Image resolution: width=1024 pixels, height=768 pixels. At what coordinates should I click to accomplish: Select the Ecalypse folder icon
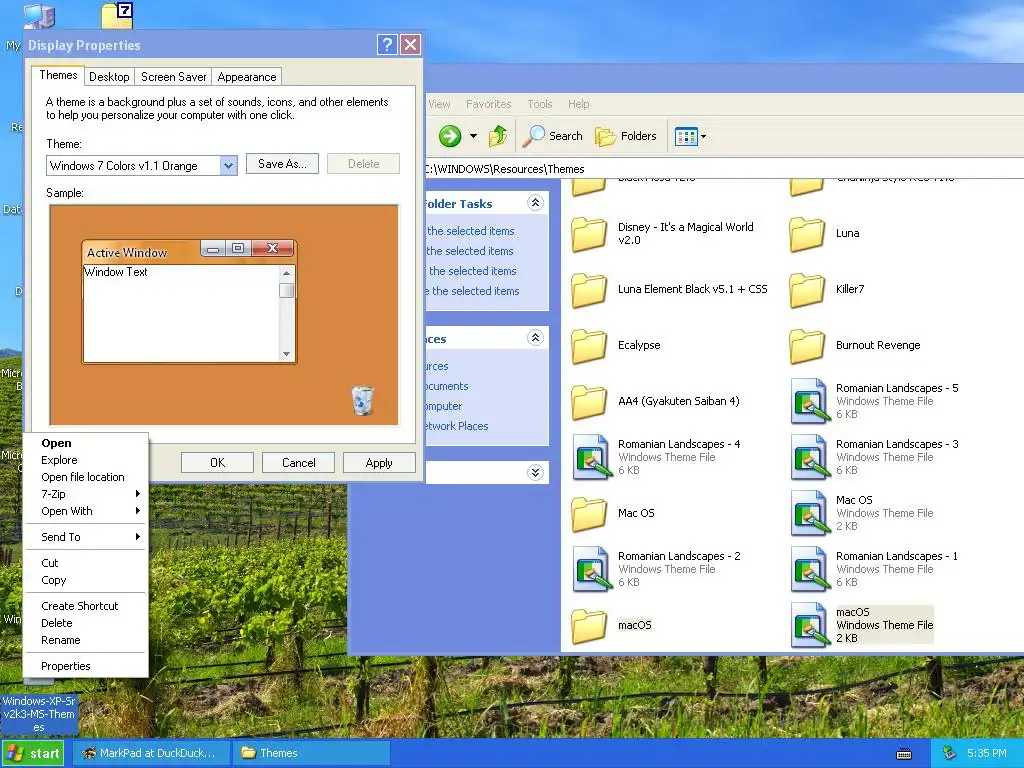(589, 345)
